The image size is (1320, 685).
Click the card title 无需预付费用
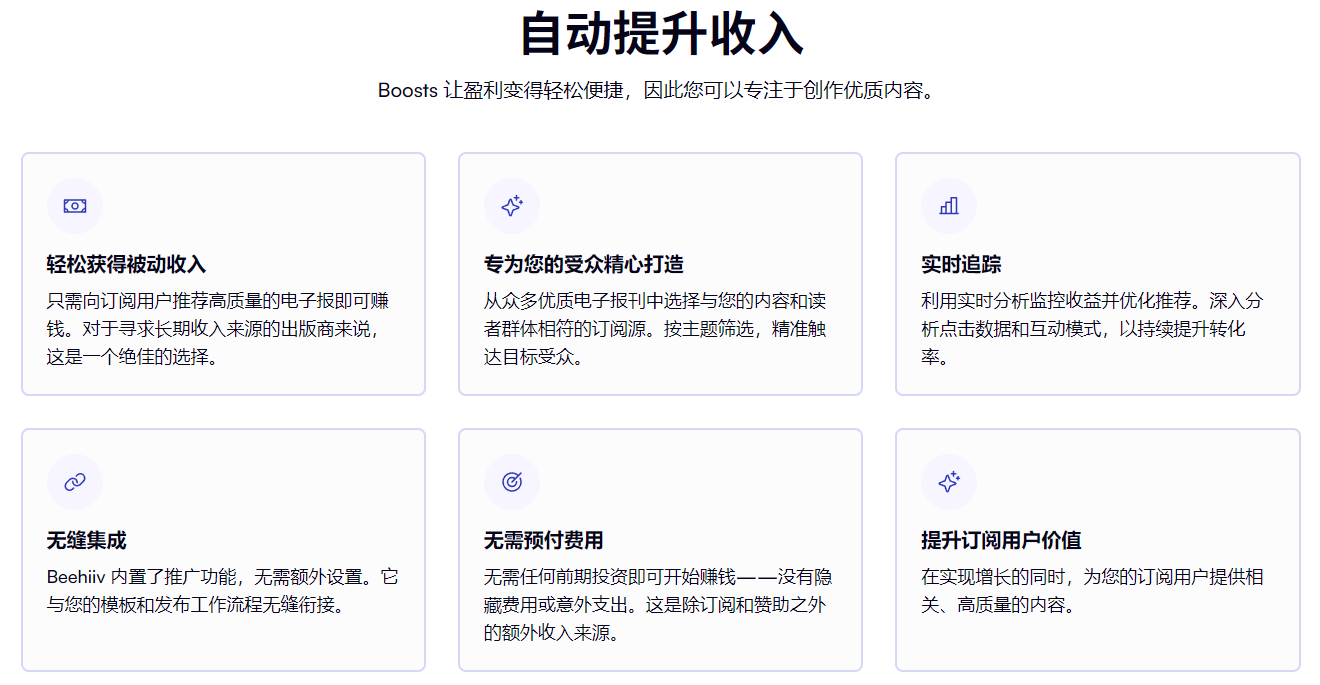click(x=544, y=540)
